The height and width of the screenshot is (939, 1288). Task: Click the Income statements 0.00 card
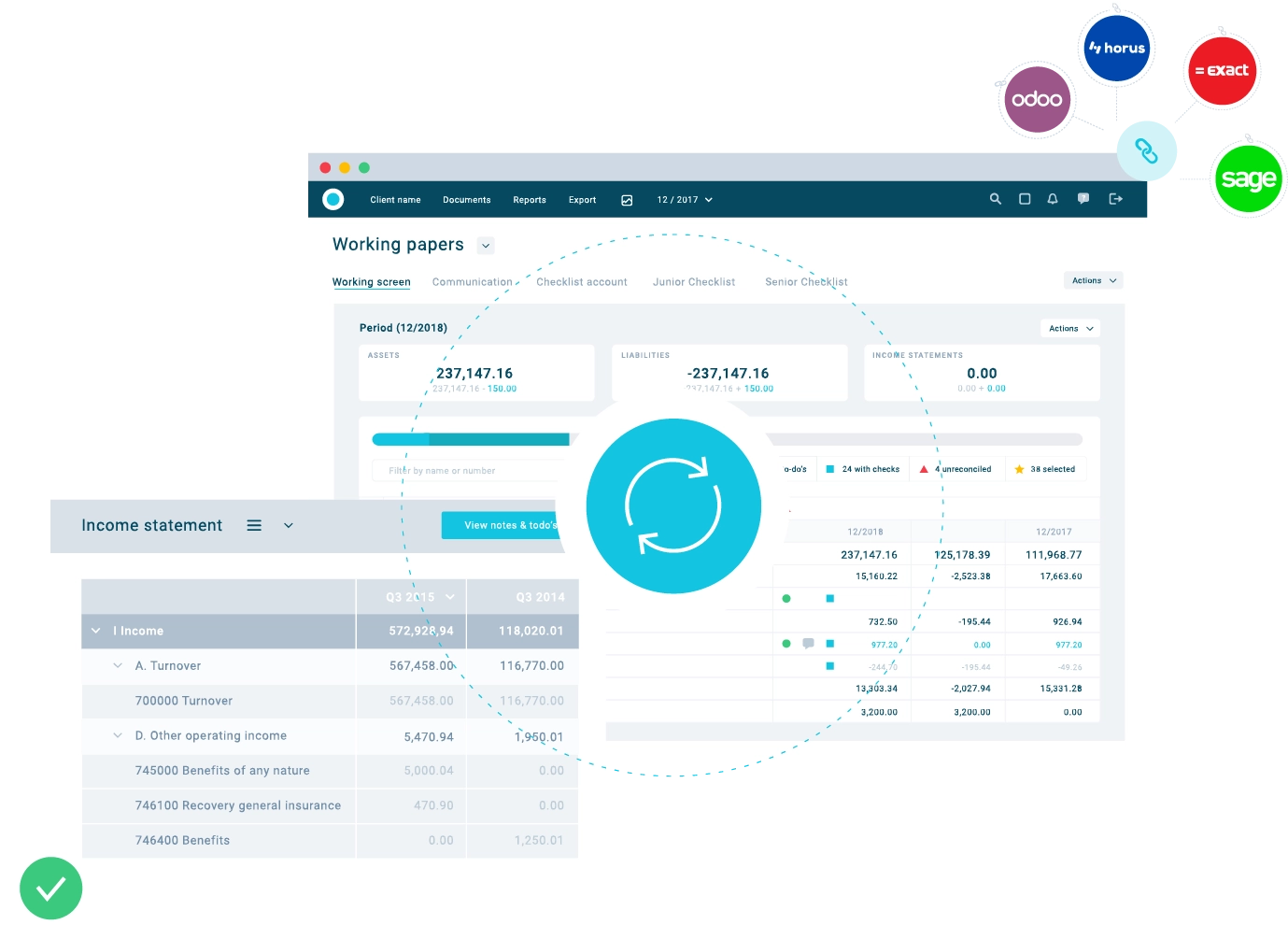(982, 373)
